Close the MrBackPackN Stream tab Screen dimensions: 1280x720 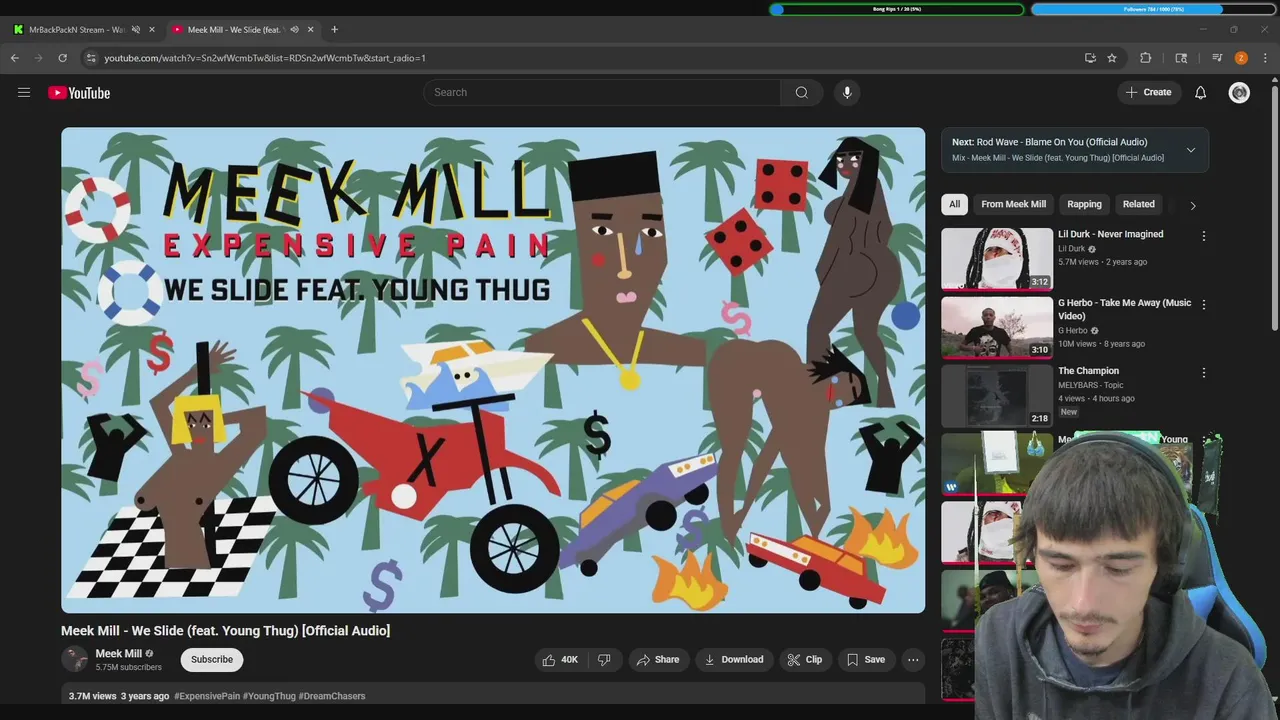point(152,30)
